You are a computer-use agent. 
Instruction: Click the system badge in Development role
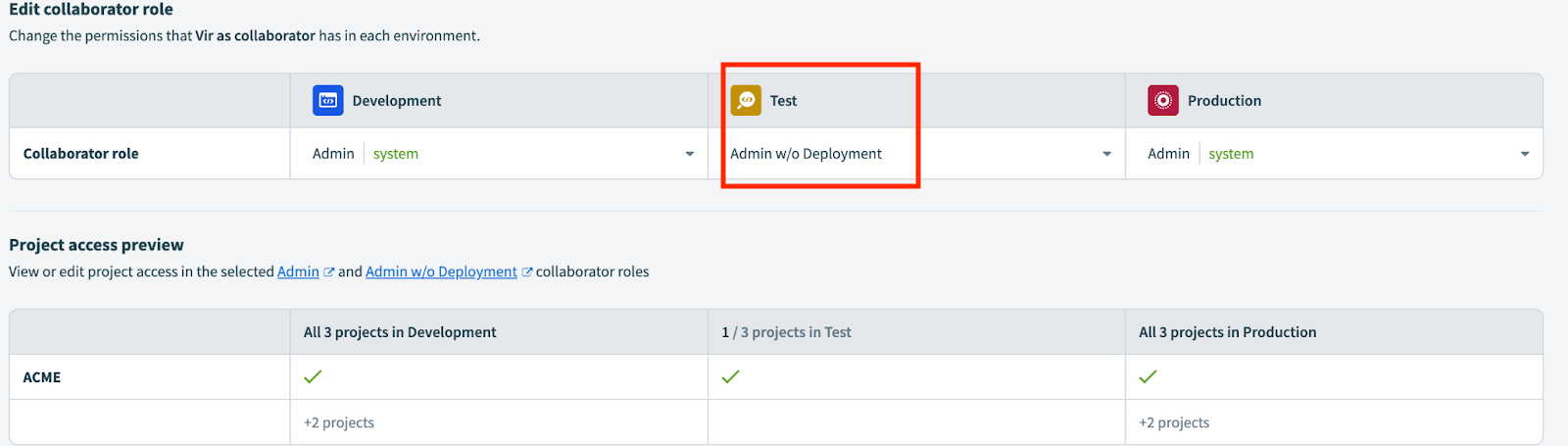pyautogui.click(x=395, y=154)
